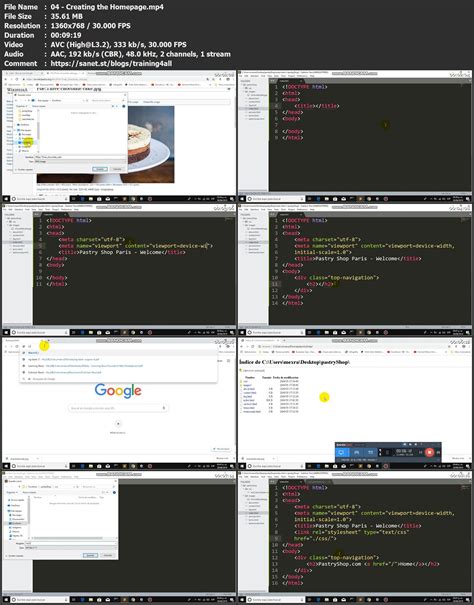Select Bandicam's game recording mode button
474x605 pixels.
[356, 452]
